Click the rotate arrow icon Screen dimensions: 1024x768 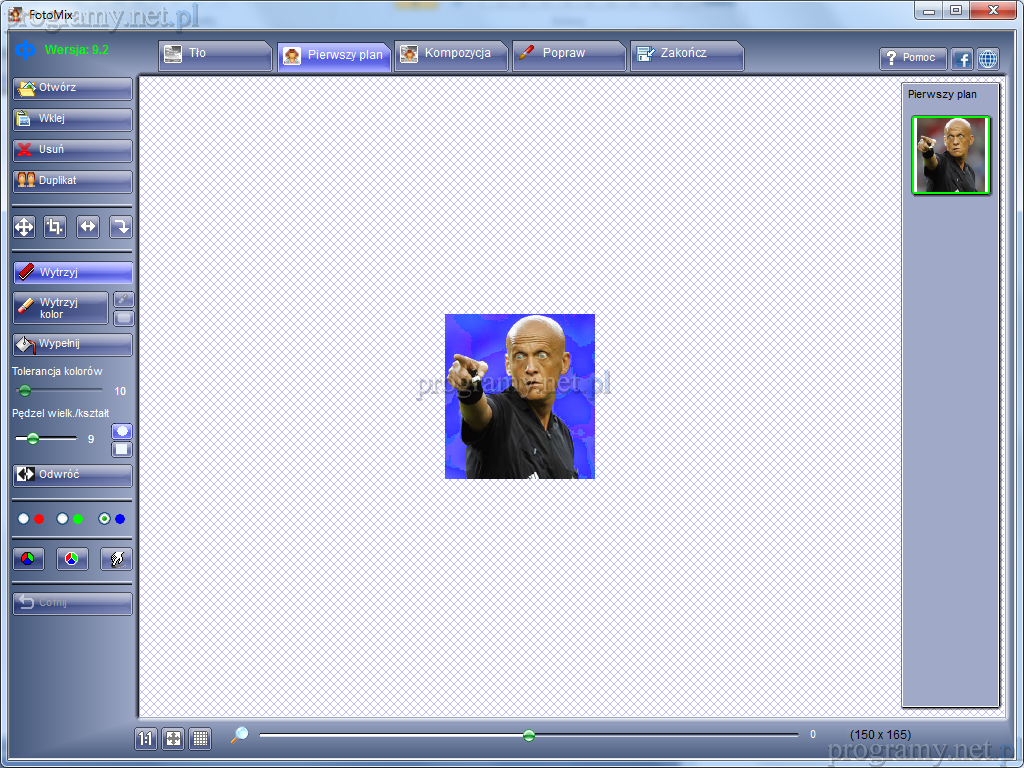click(120, 228)
